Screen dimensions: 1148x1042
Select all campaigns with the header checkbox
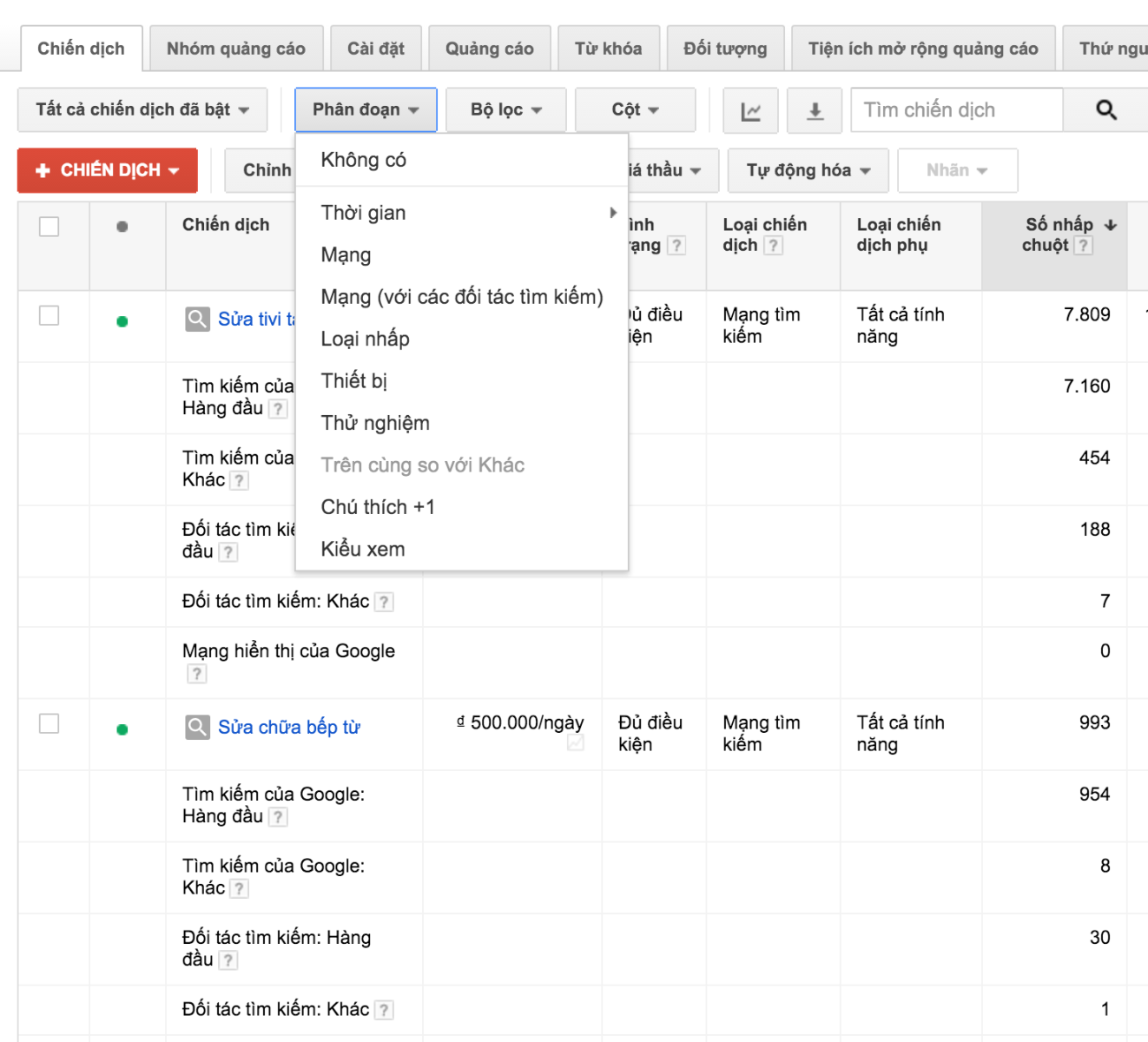49,226
